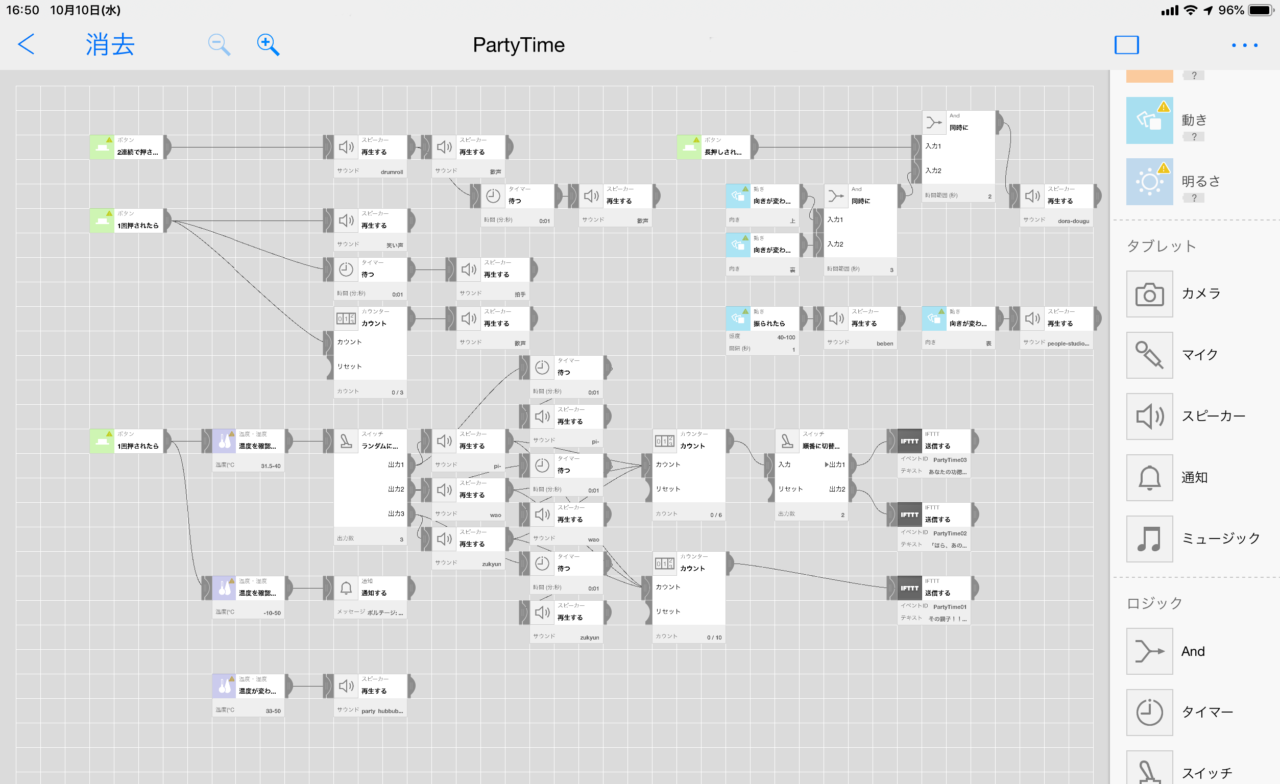Select the スピーカー block in the sidebar

click(x=1150, y=416)
